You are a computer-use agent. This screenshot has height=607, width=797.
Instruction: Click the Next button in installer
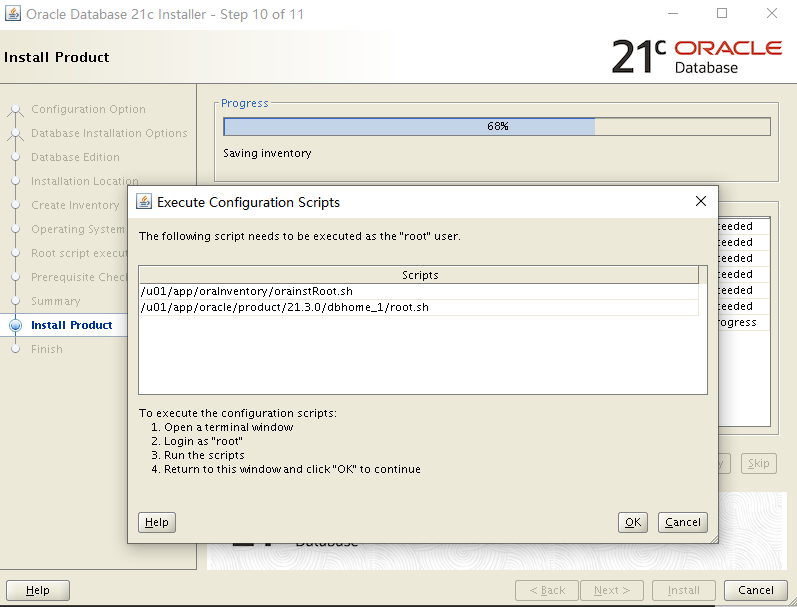pyautogui.click(x=612, y=590)
